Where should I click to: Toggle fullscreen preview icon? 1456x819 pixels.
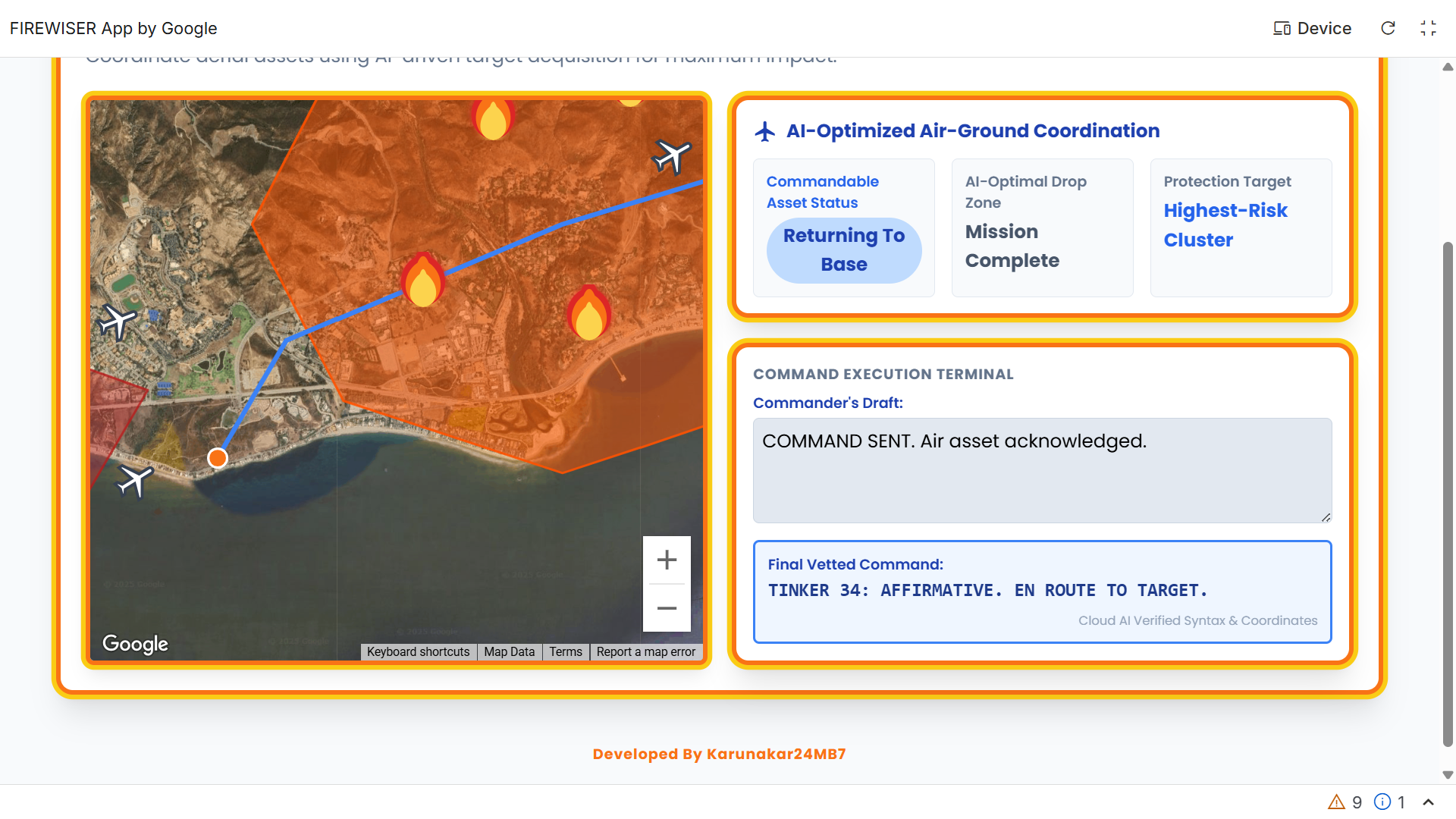click(x=1428, y=28)
